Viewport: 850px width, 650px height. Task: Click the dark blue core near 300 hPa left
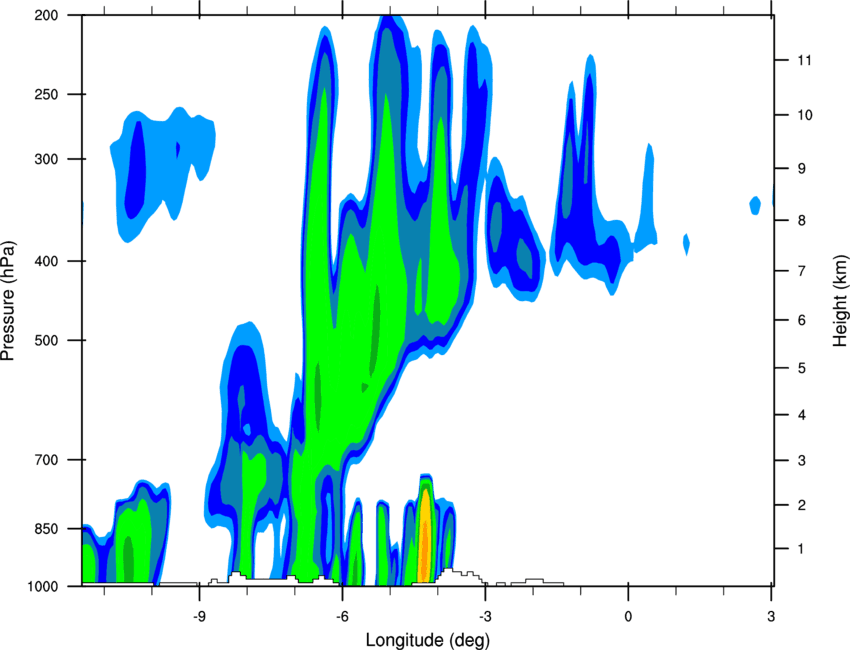[136, 169]
